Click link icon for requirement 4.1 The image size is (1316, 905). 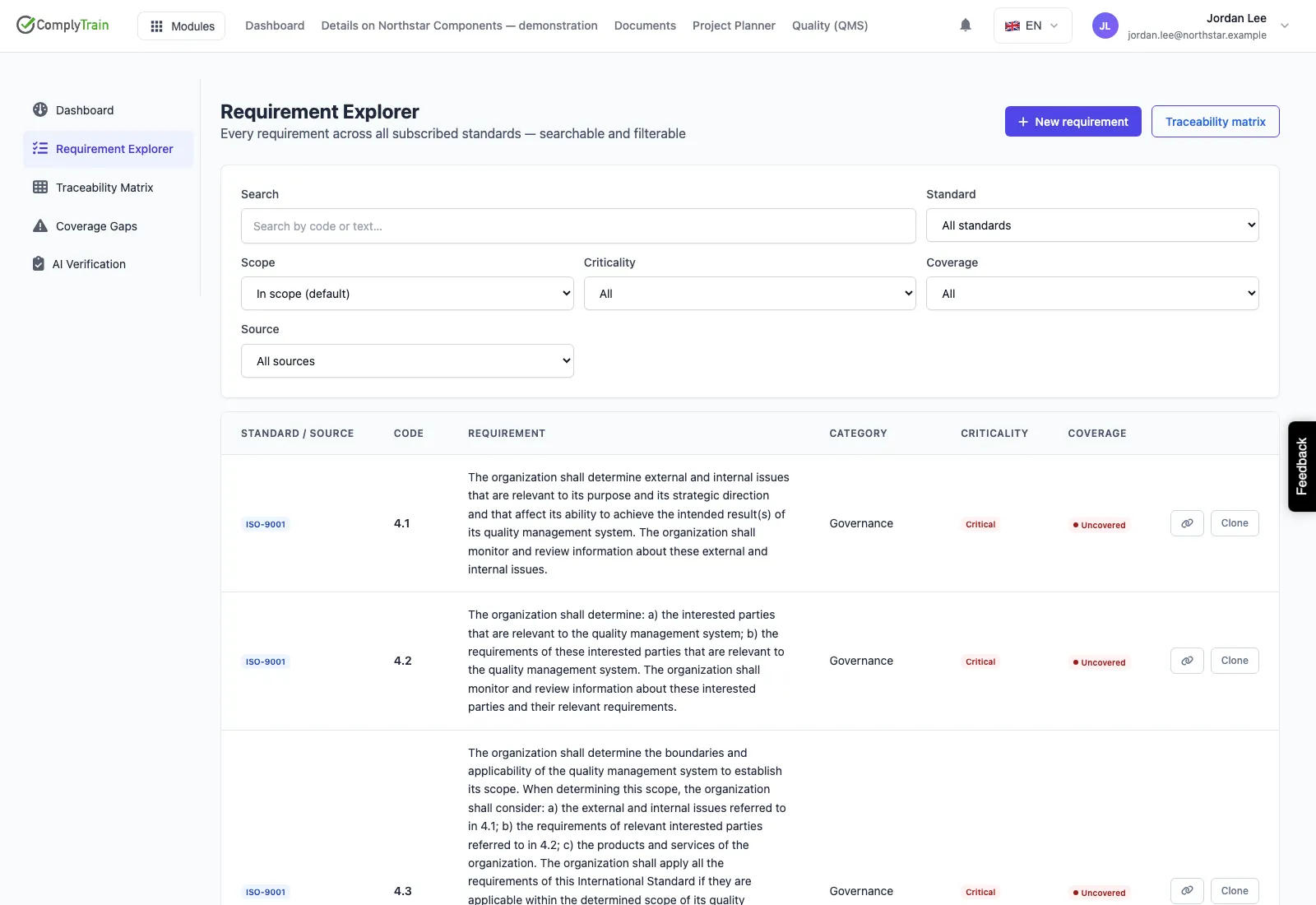(1187, 523)
